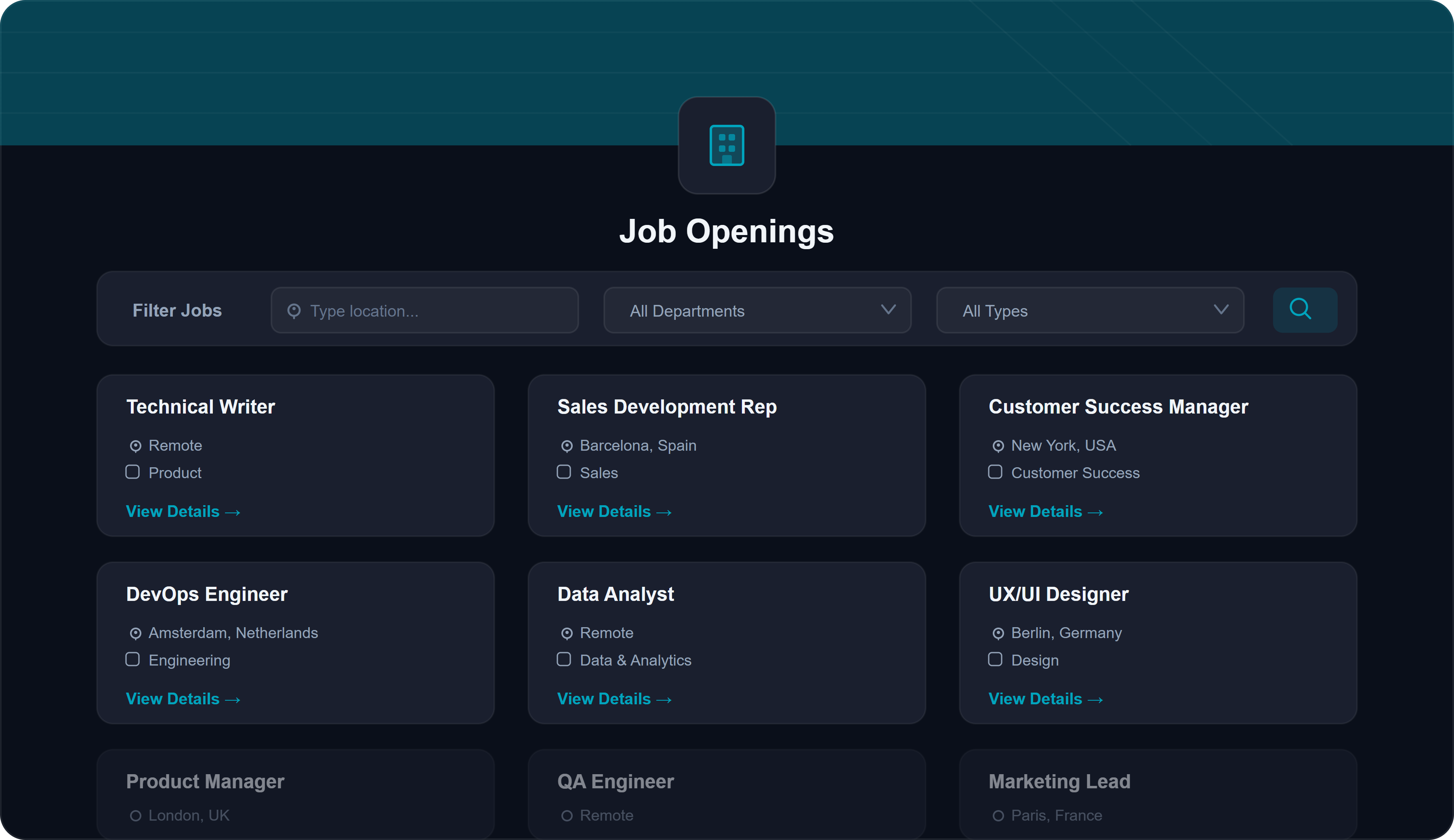Click the location pin beside Barcelona, Spain

coord(567,446)
